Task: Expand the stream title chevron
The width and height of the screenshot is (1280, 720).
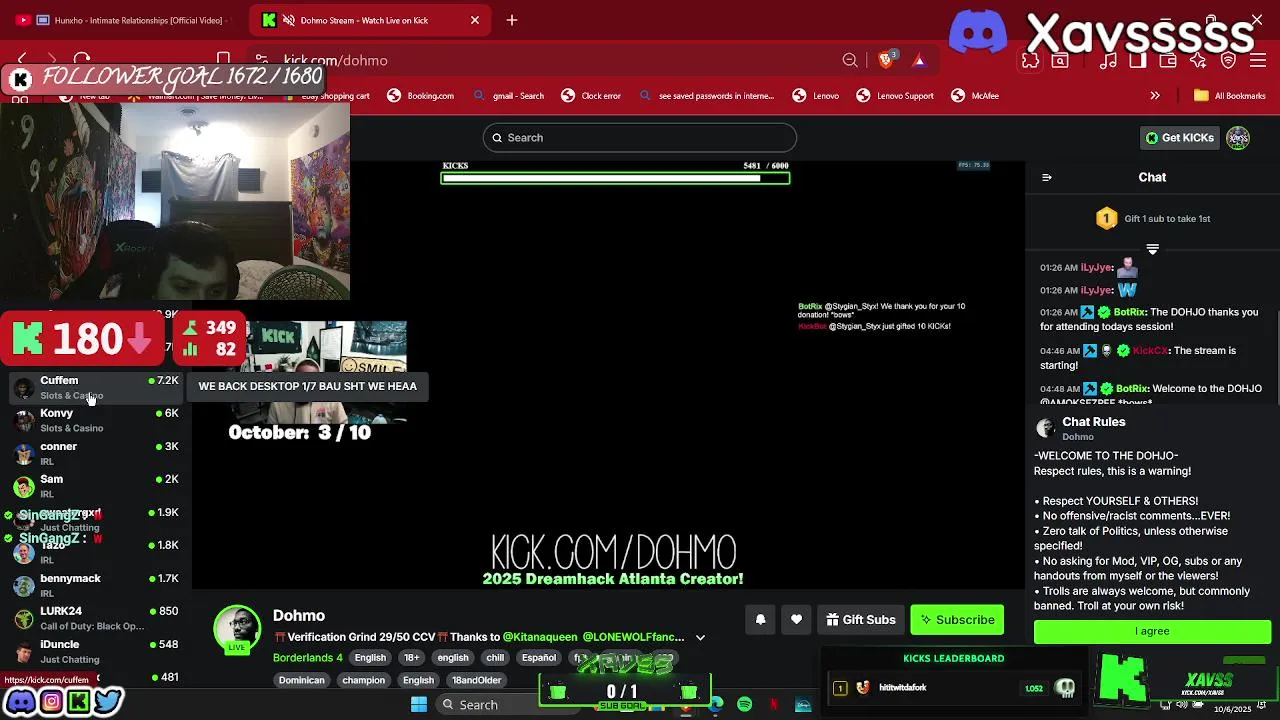Action: pyautogui.click(x=700, y=637)
